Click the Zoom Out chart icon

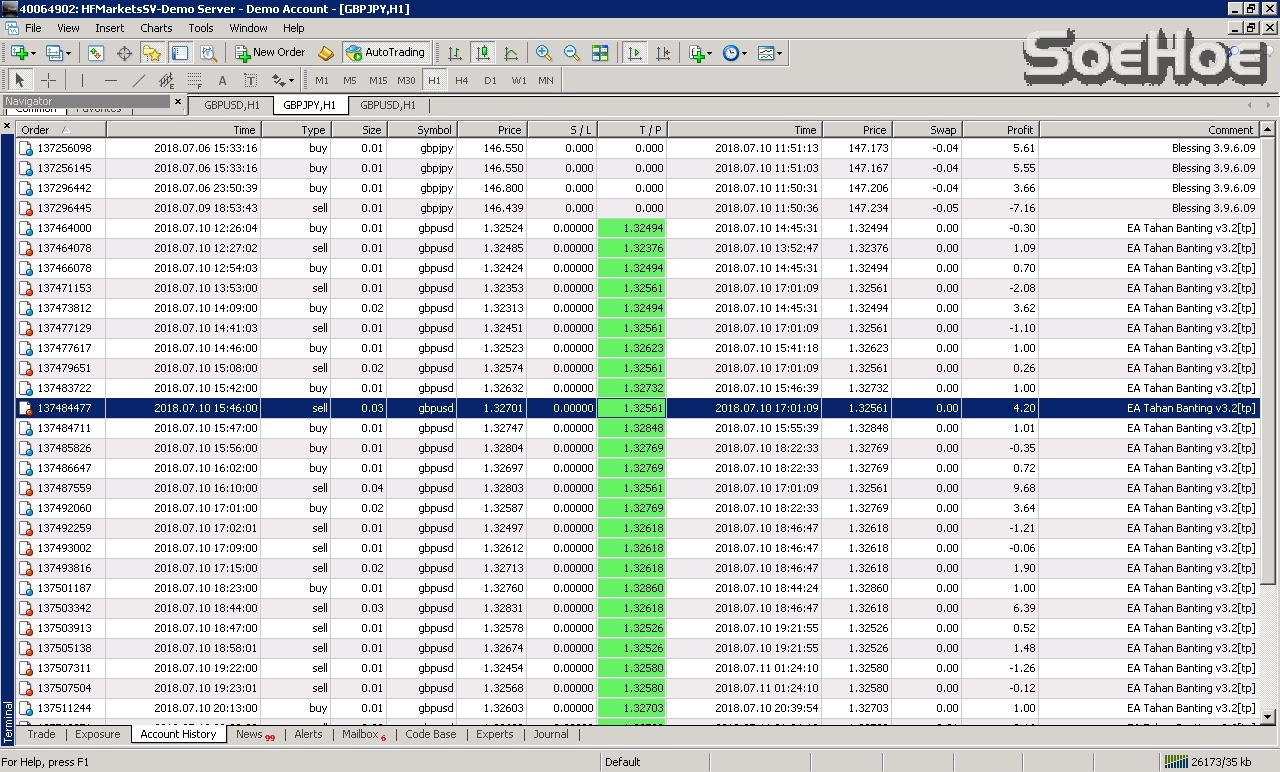[x=572, y=53]
